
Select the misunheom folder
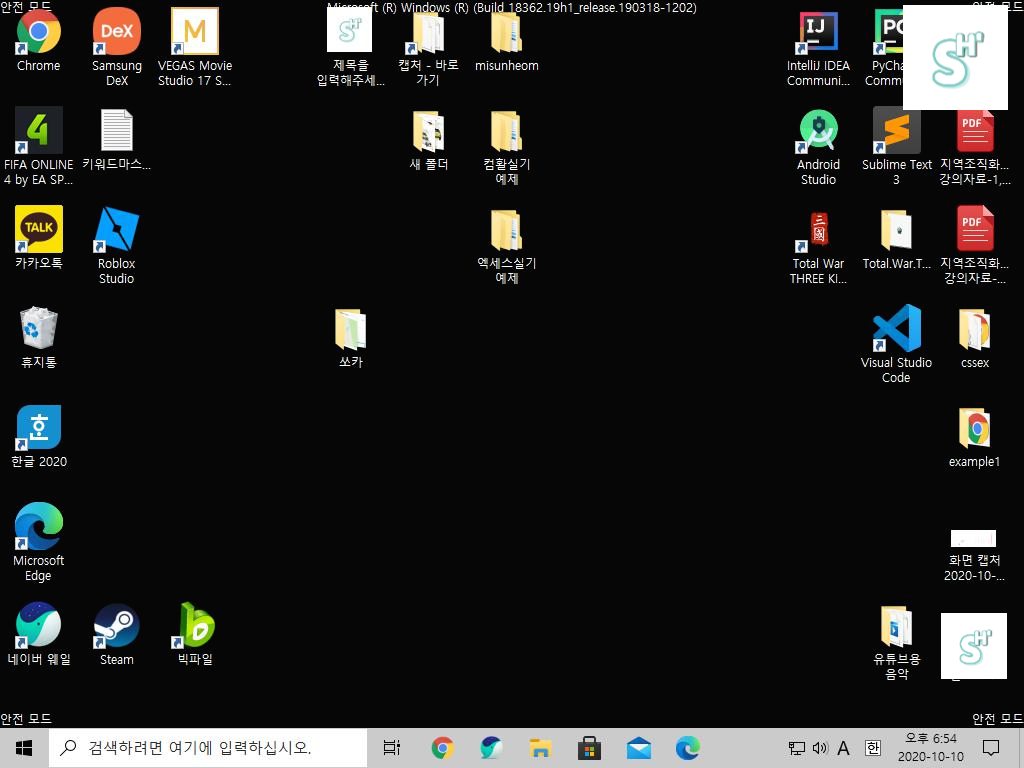507,40
